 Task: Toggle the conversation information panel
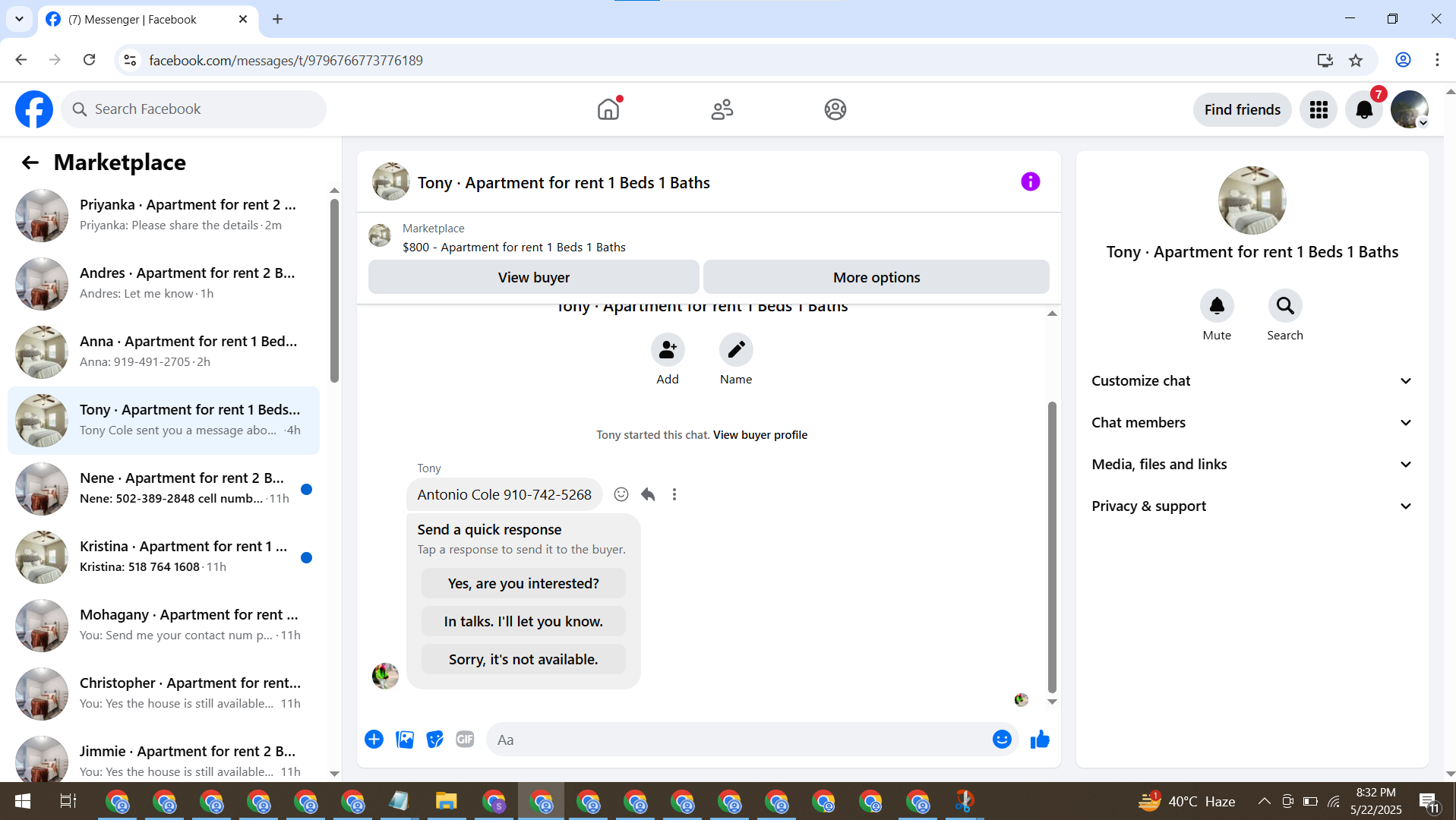tap(1030, 181)
